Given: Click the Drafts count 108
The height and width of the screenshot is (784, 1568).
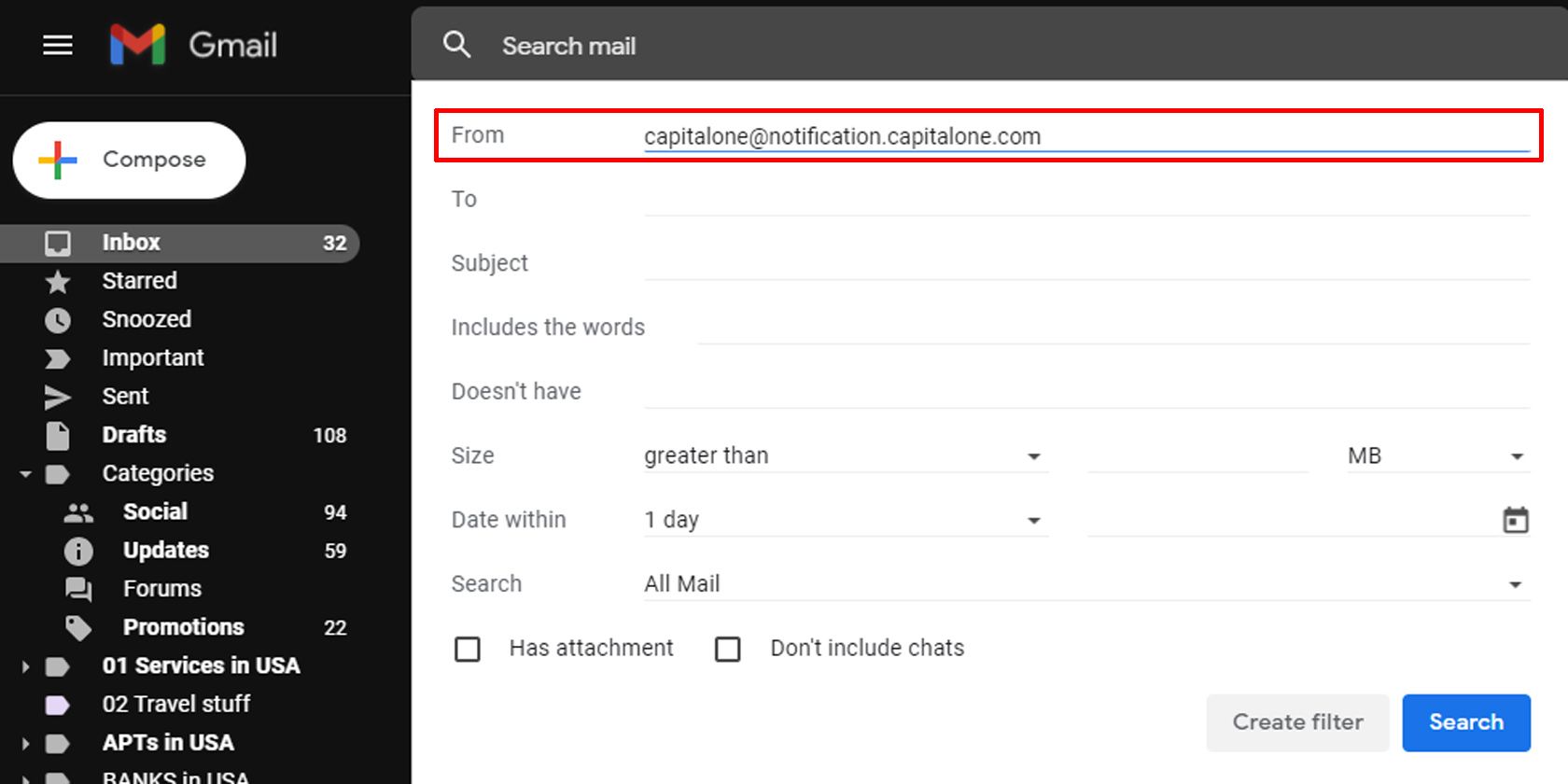Looking at the screenshot, I should click(x=329, y=436).
